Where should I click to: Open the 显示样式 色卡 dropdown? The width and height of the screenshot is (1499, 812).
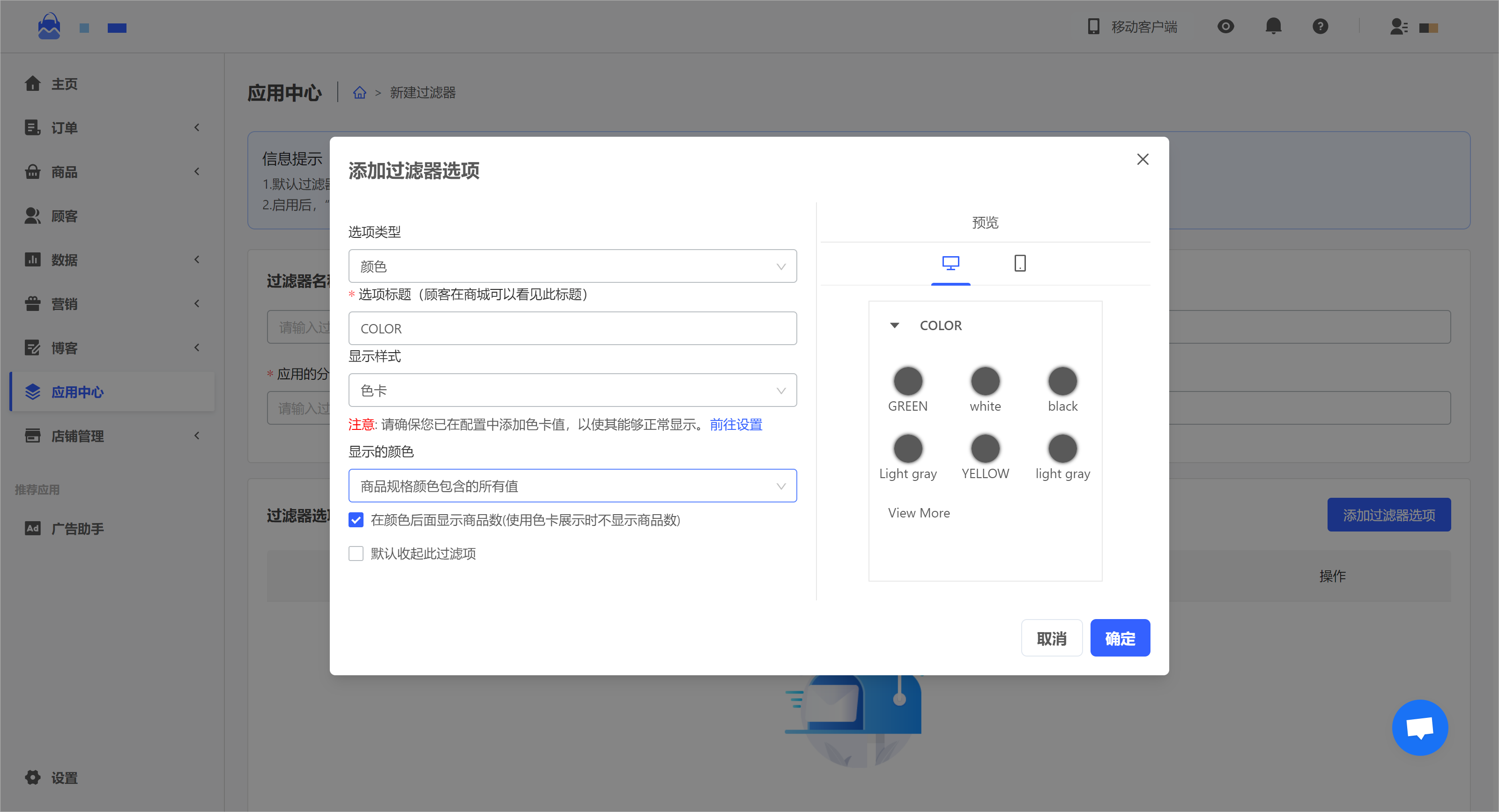[x=572, y=390]
